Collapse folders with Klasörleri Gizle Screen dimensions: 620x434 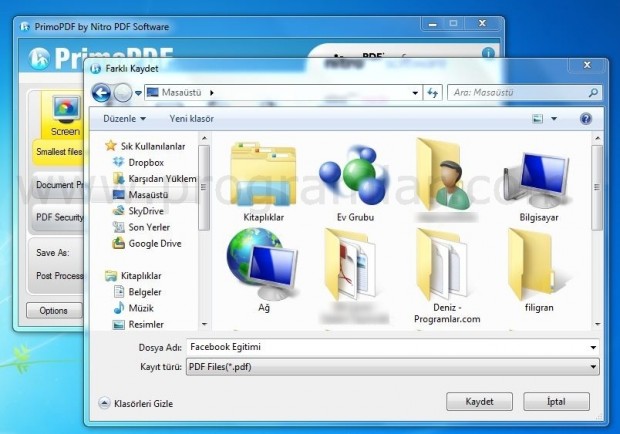coord(136,404)
